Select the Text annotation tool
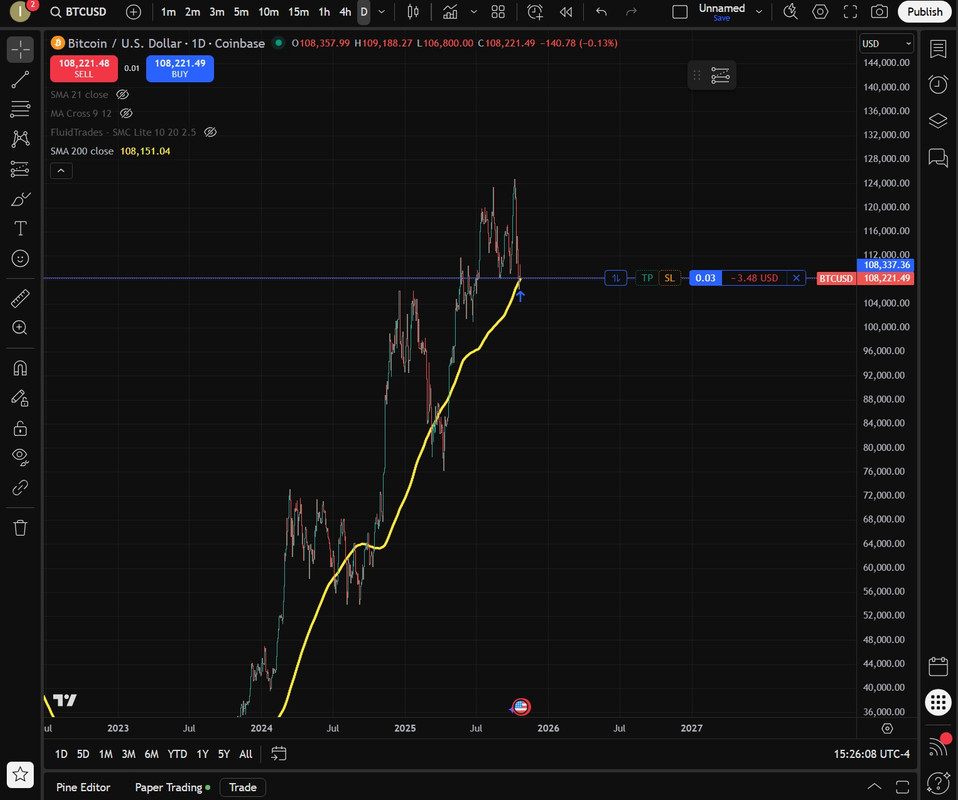 [20, 229]
